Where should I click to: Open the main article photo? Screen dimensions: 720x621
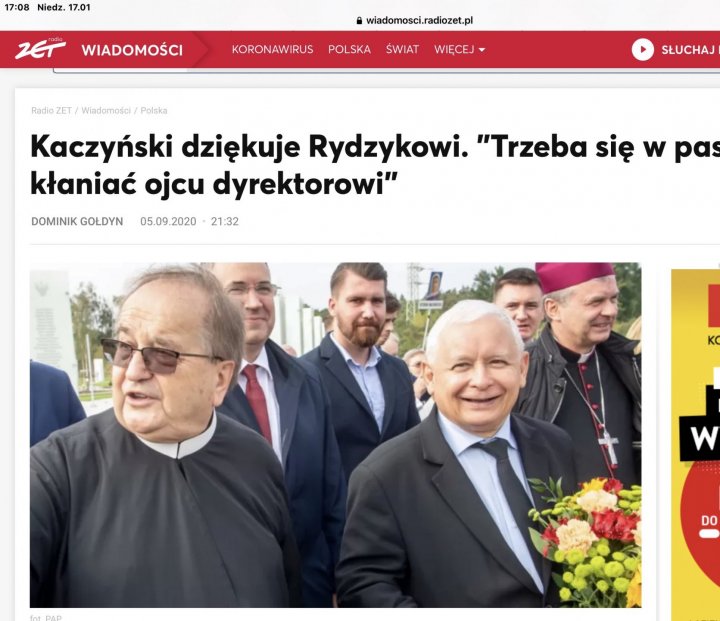(336, 435)
